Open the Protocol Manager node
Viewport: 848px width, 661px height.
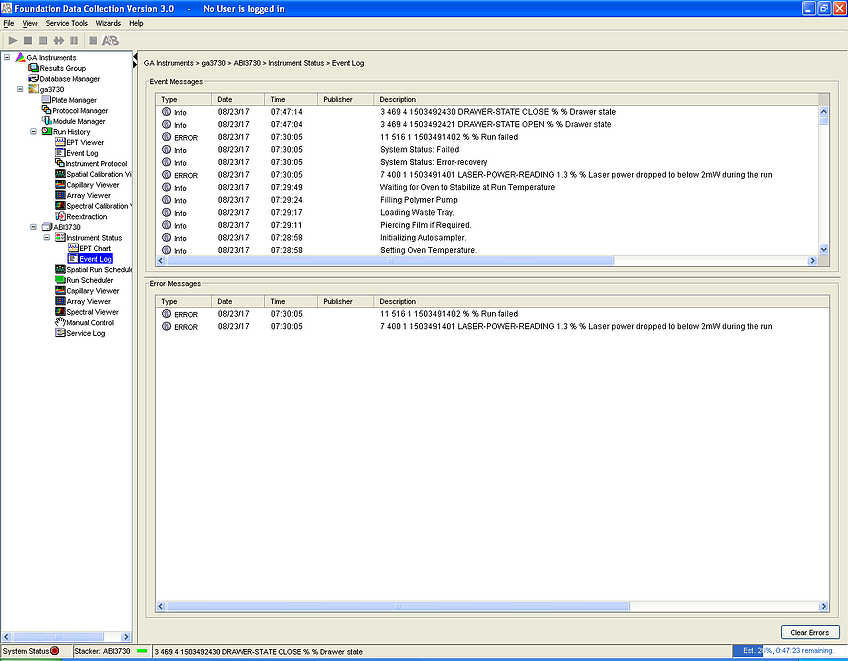pos(79,111)
